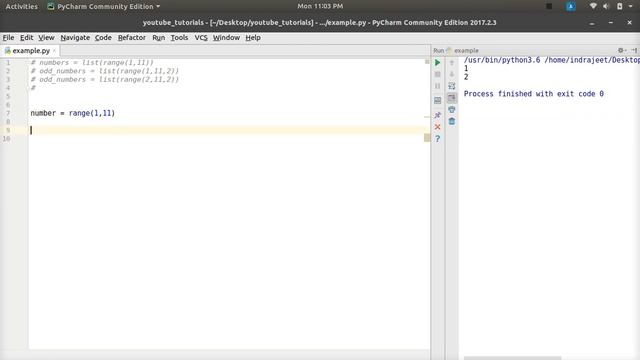Click the horizontal scrollbar in Run console
This screenshot has width=640, height=360.
pos(512,358)
